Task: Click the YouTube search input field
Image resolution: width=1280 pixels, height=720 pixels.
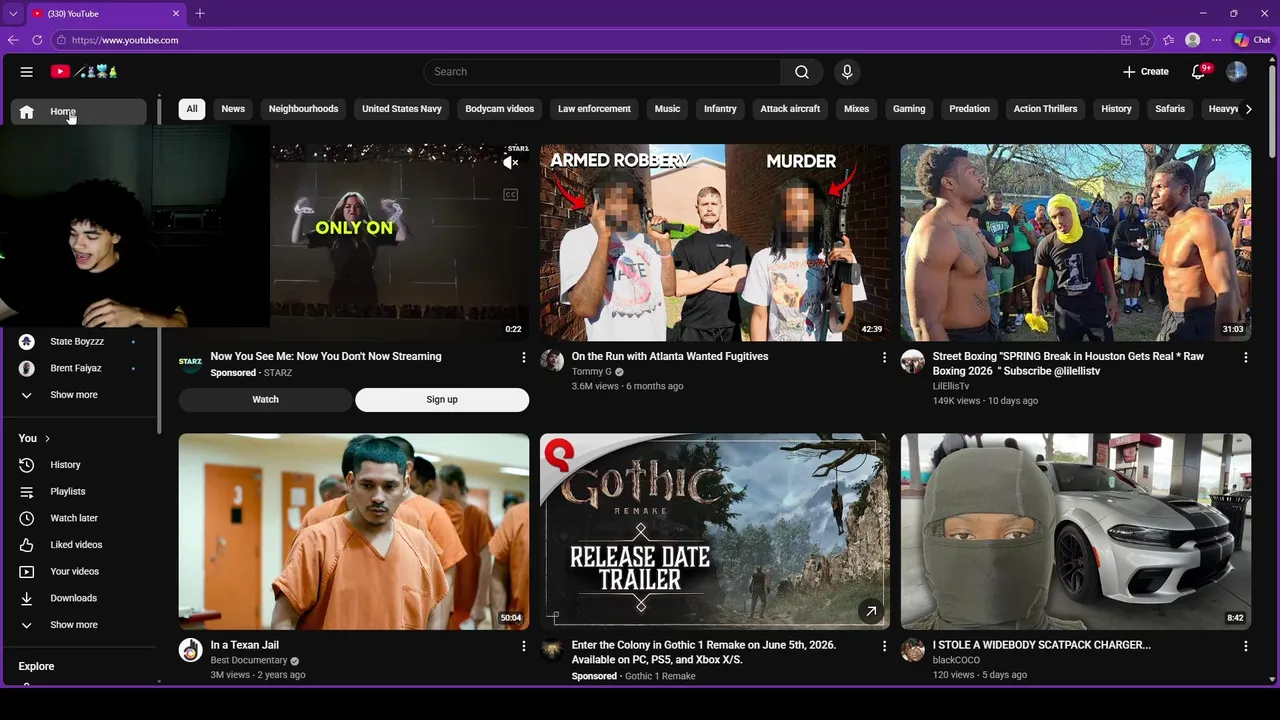Action: tap(602, 72)
